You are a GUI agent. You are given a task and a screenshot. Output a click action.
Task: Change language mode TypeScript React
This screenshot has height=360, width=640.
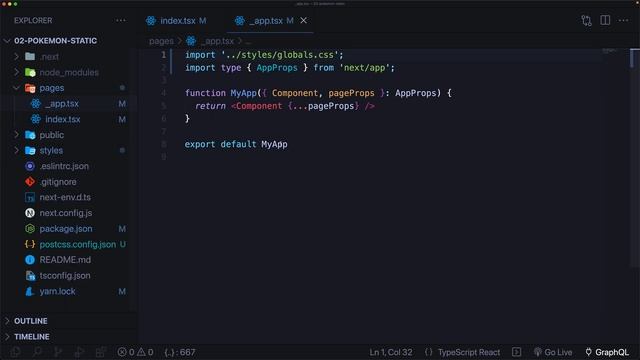tap(469, 352)
